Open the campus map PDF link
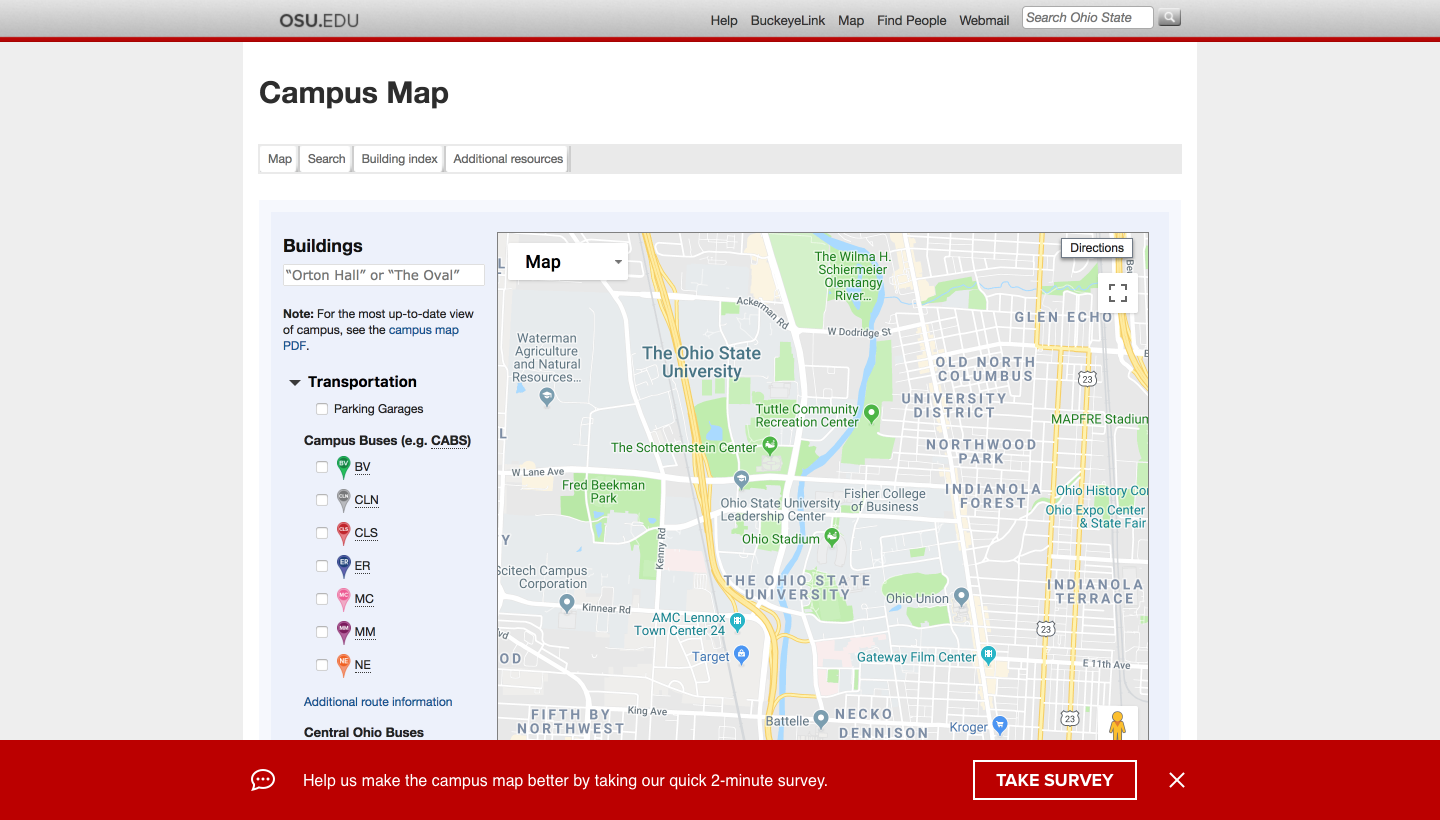The width and height of the screenshot is (1440, 820). pos(371,338)
